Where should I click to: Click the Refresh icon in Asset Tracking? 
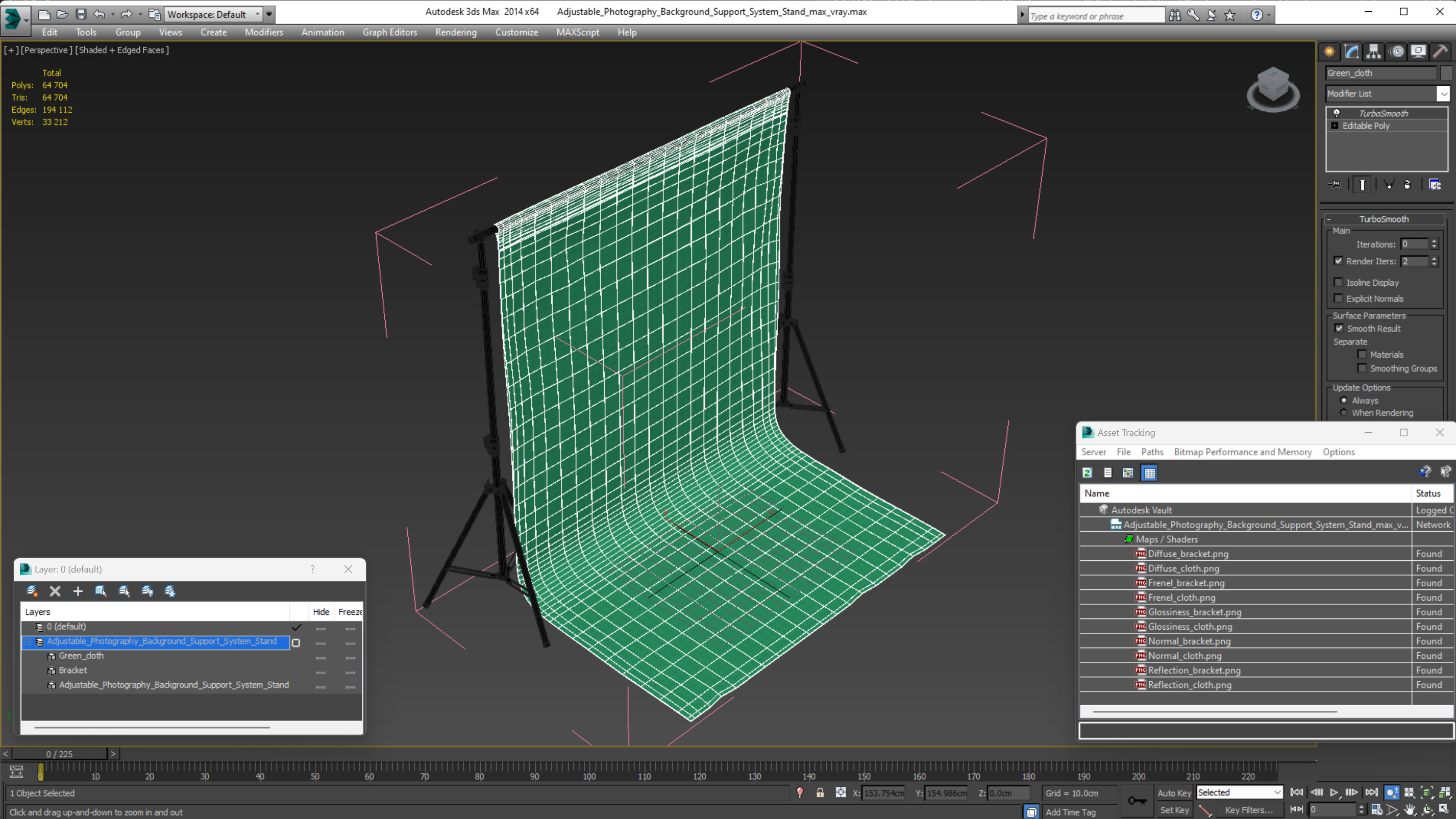coord(1087,473)
